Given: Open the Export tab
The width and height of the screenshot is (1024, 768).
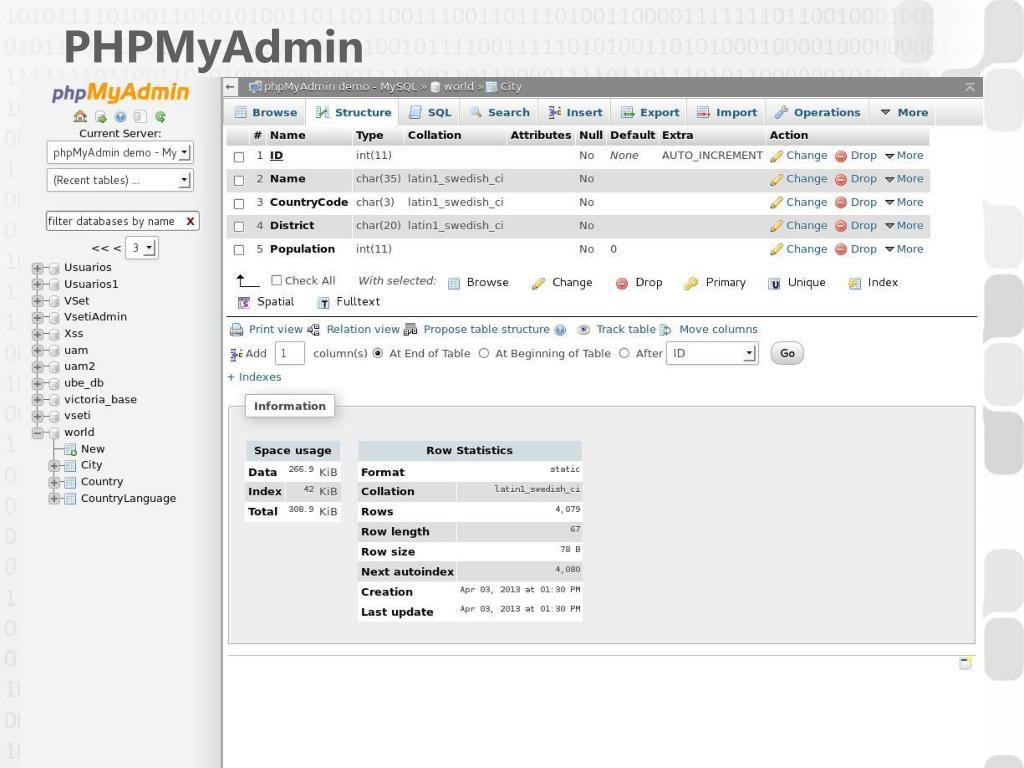Looking at the screenshot, I should pyautogui.click(x=650, y=112).
